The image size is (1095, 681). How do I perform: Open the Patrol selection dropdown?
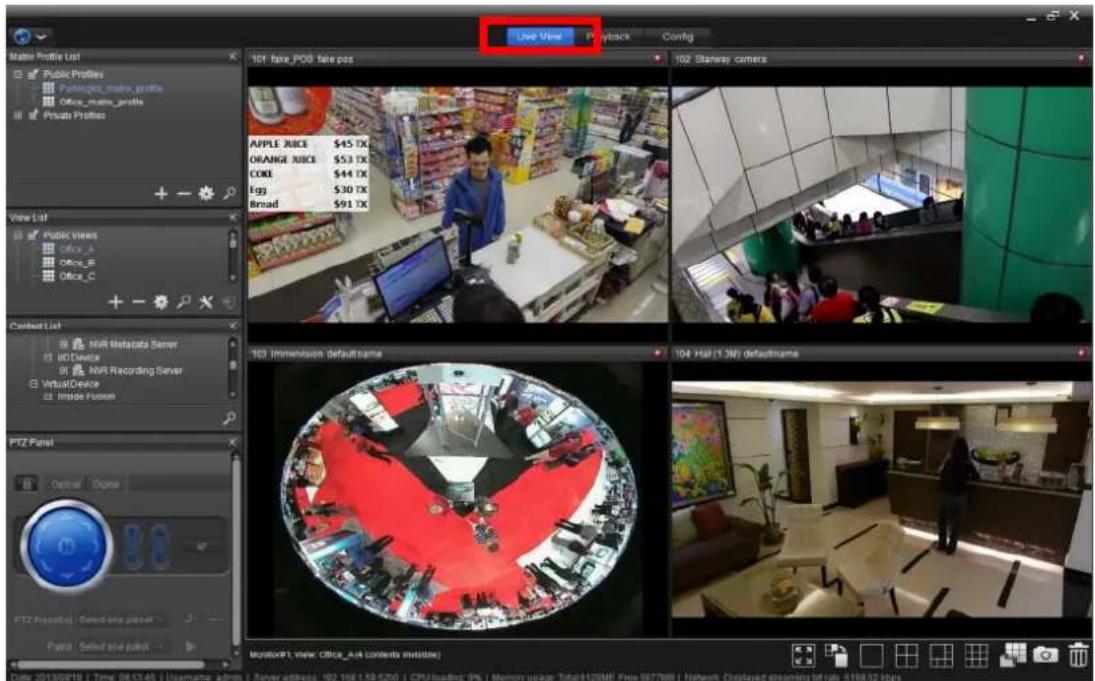(121, 647)
